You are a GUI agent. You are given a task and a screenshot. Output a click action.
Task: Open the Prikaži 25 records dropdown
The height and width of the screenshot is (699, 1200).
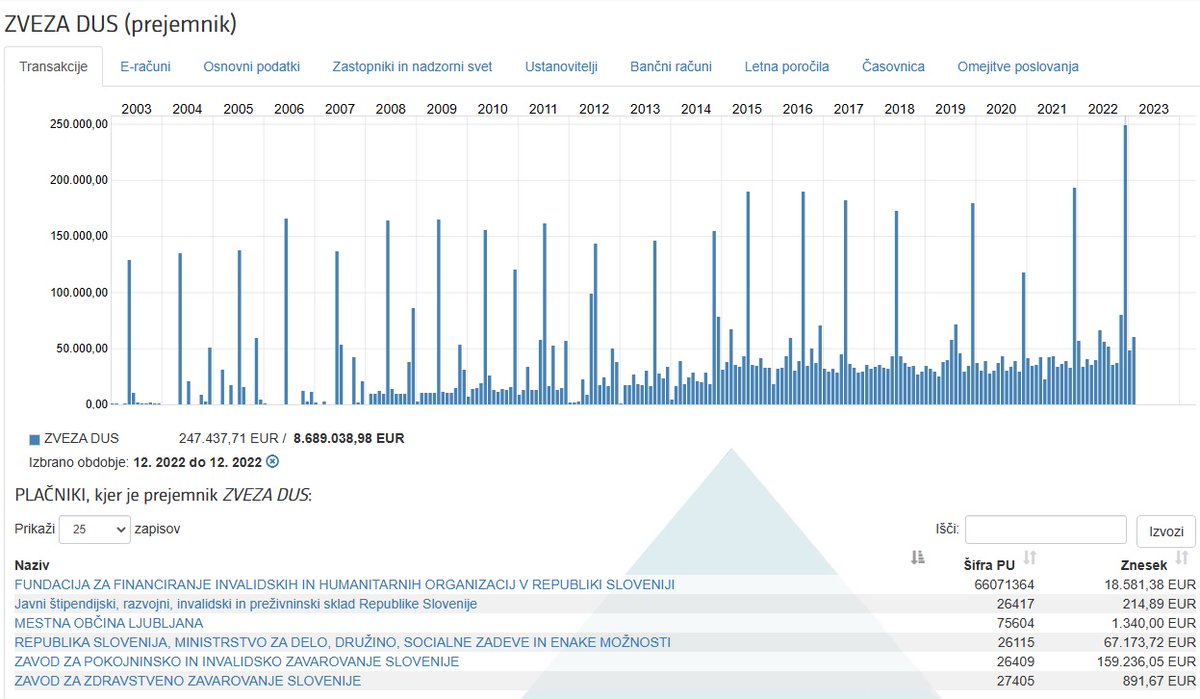coord(95,529)
